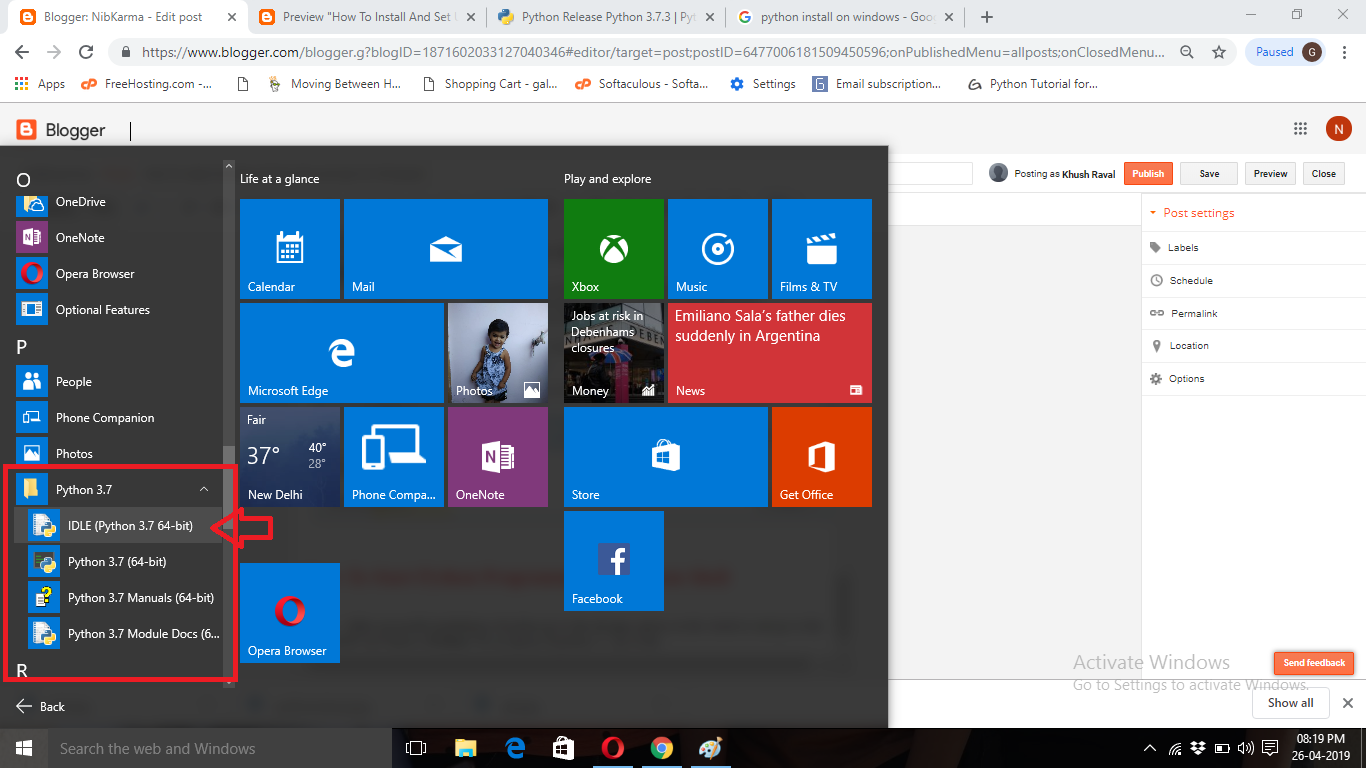Image resolution: width=1366 pixels, height=768 pixels.
Task: Click the Search the web and Windows box
Action: 220,748
